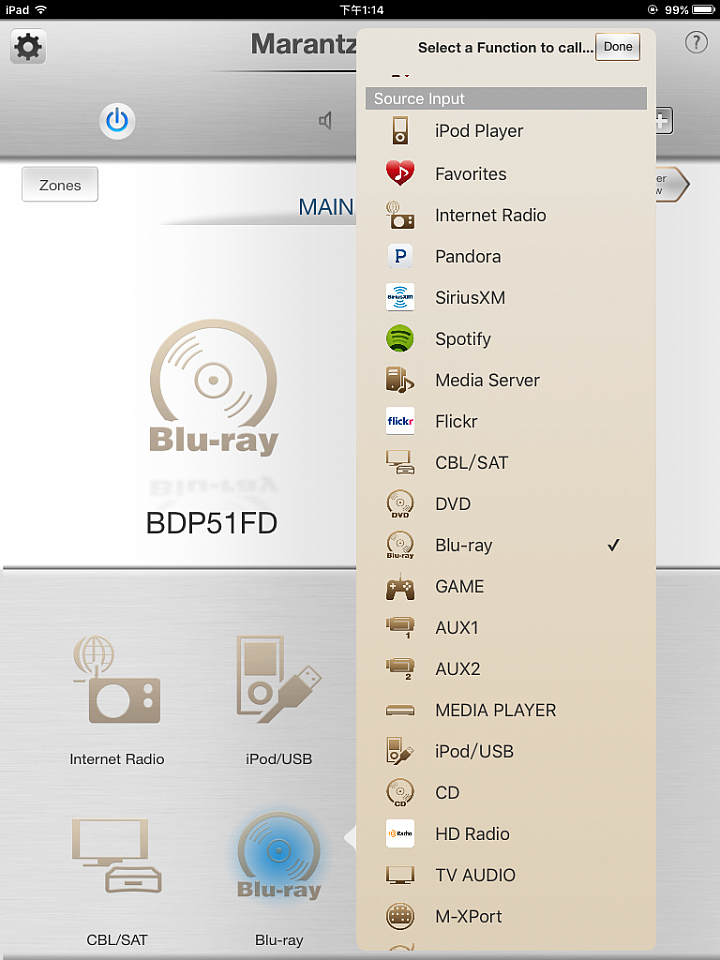Select the AUX2 entry label
Viewport: 720px width, 960px height.
pyautogui.click(x=457, y=669)
